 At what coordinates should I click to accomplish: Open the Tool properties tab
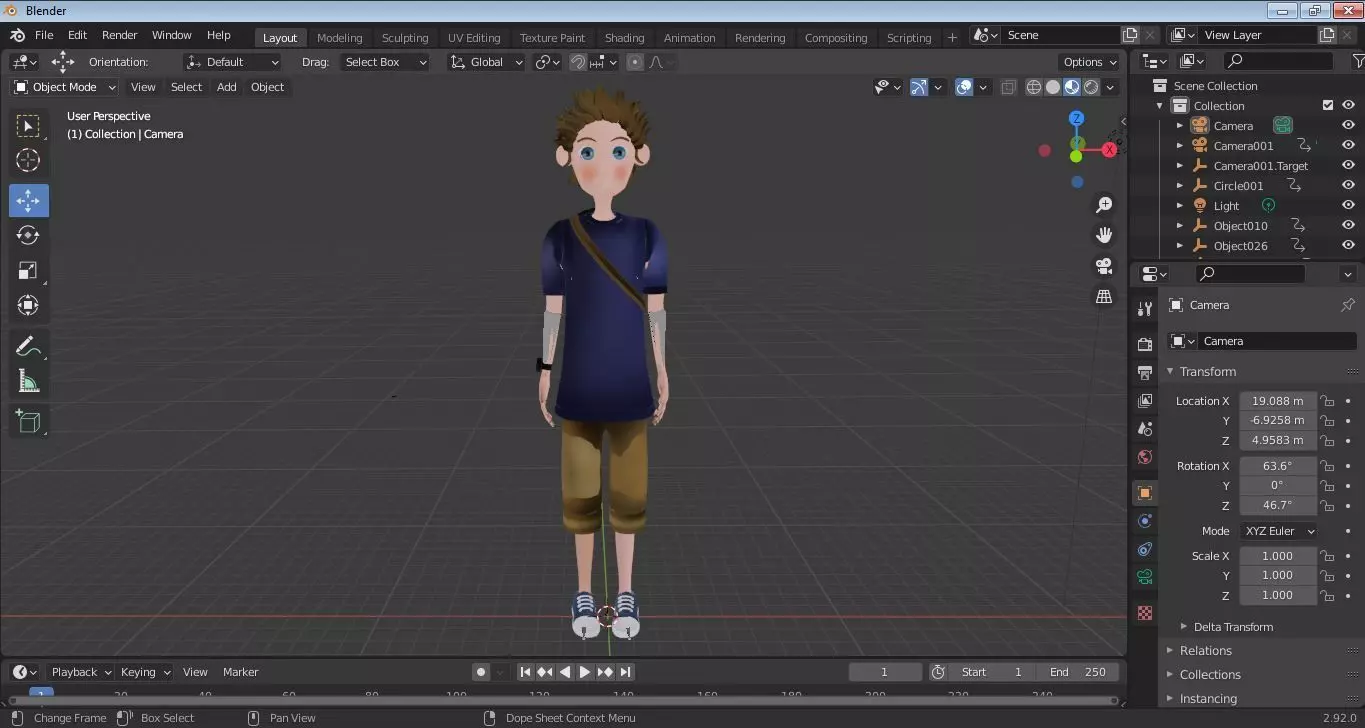click(x=1145, y=309)
